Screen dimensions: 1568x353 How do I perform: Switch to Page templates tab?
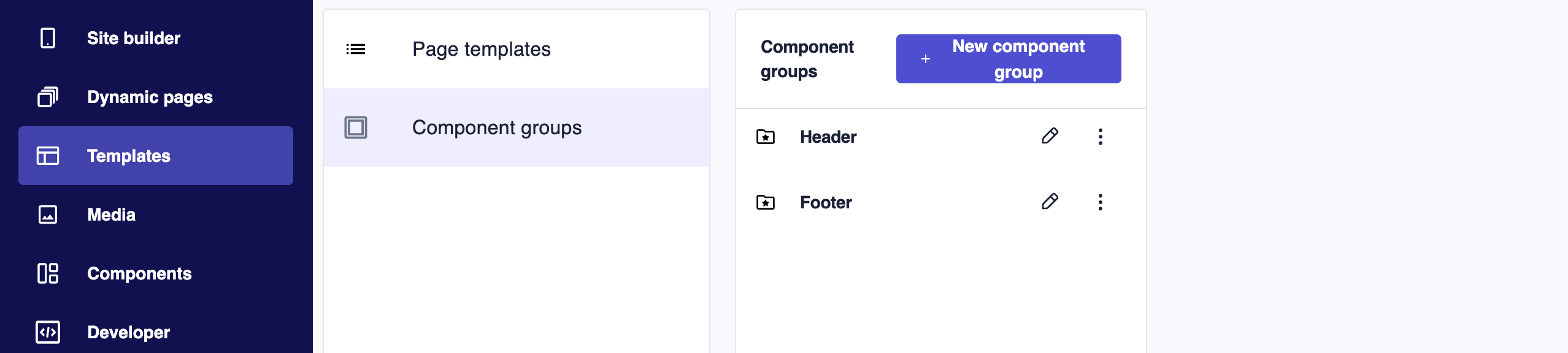coord(481,49)
